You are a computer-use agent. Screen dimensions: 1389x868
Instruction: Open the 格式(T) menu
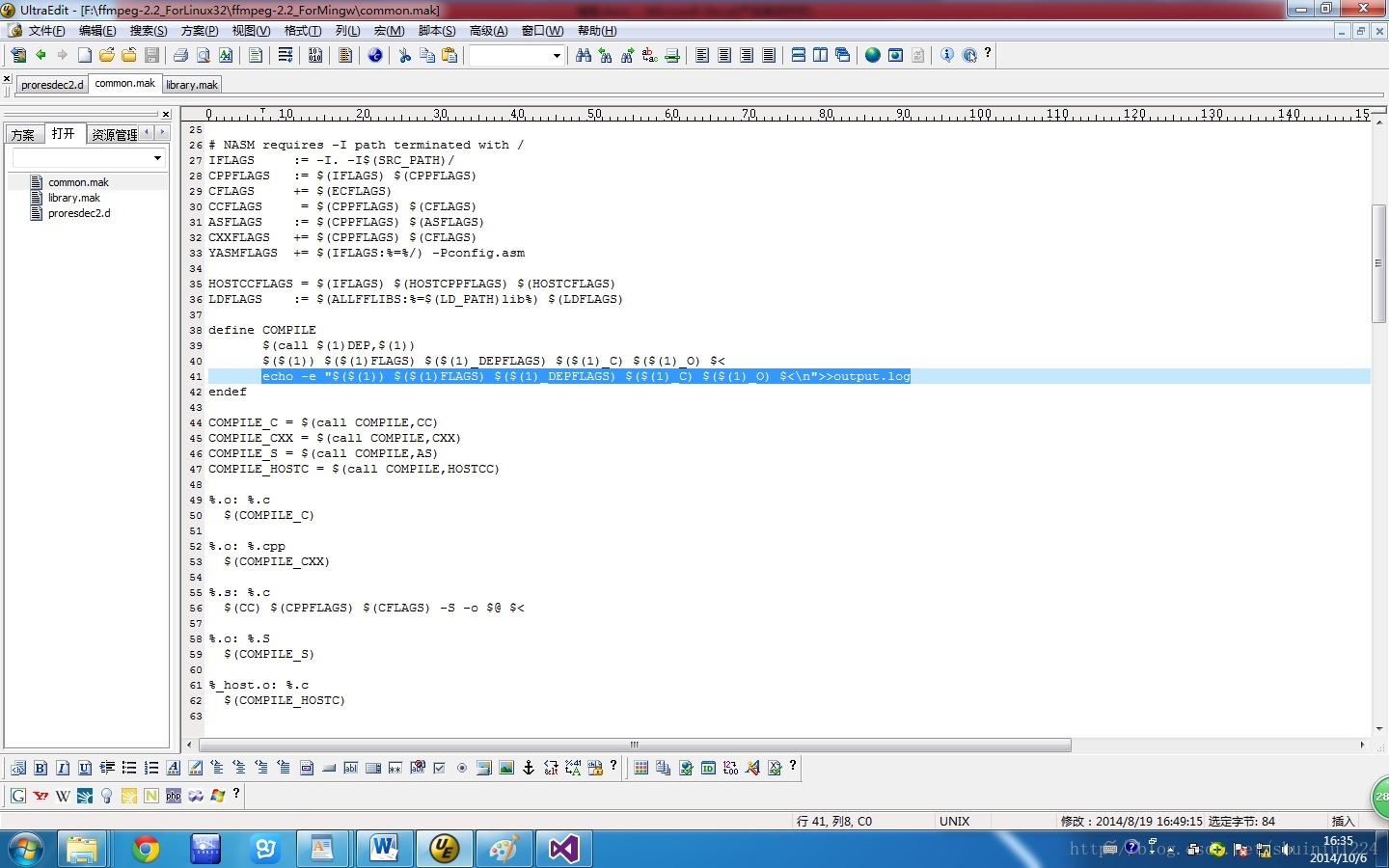point(303,31)
